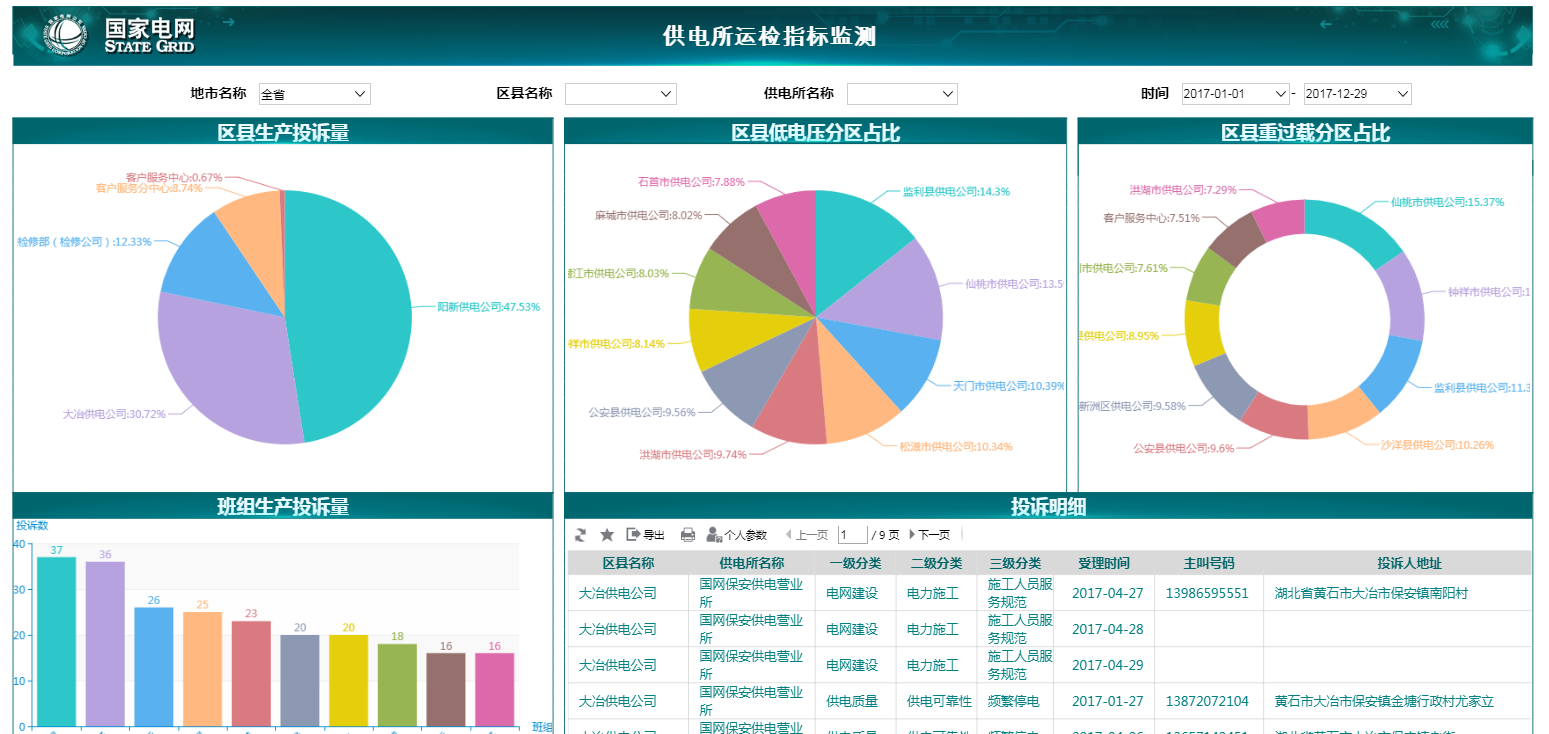The width and height of the screenshot is (1549, 734).
Task: Go to next page with 下一页
Action: [929, 535]
